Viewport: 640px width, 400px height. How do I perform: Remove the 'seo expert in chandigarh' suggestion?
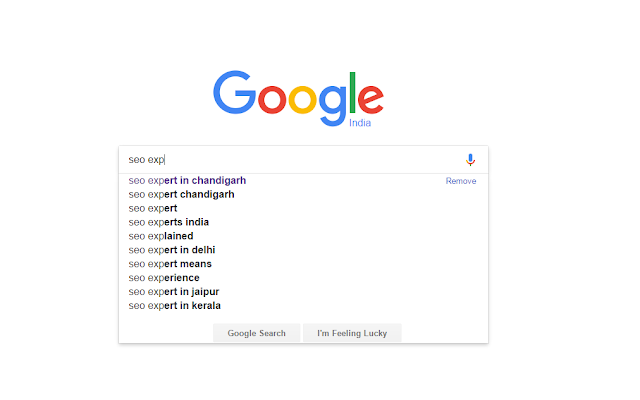(x=461, y=181)
